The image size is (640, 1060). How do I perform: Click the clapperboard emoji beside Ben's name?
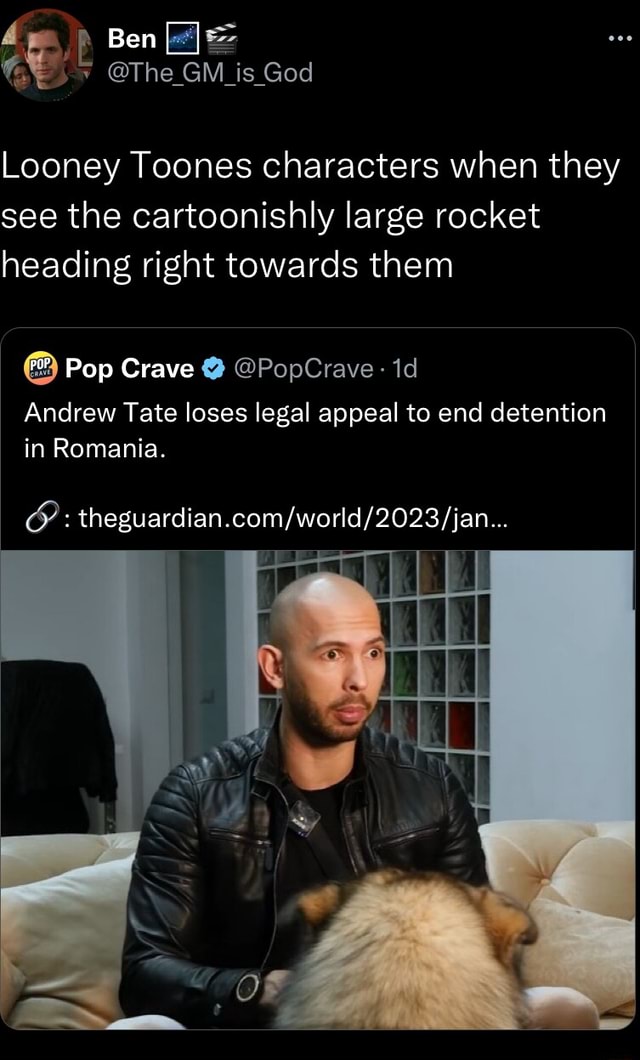click(x=220, y=39)
